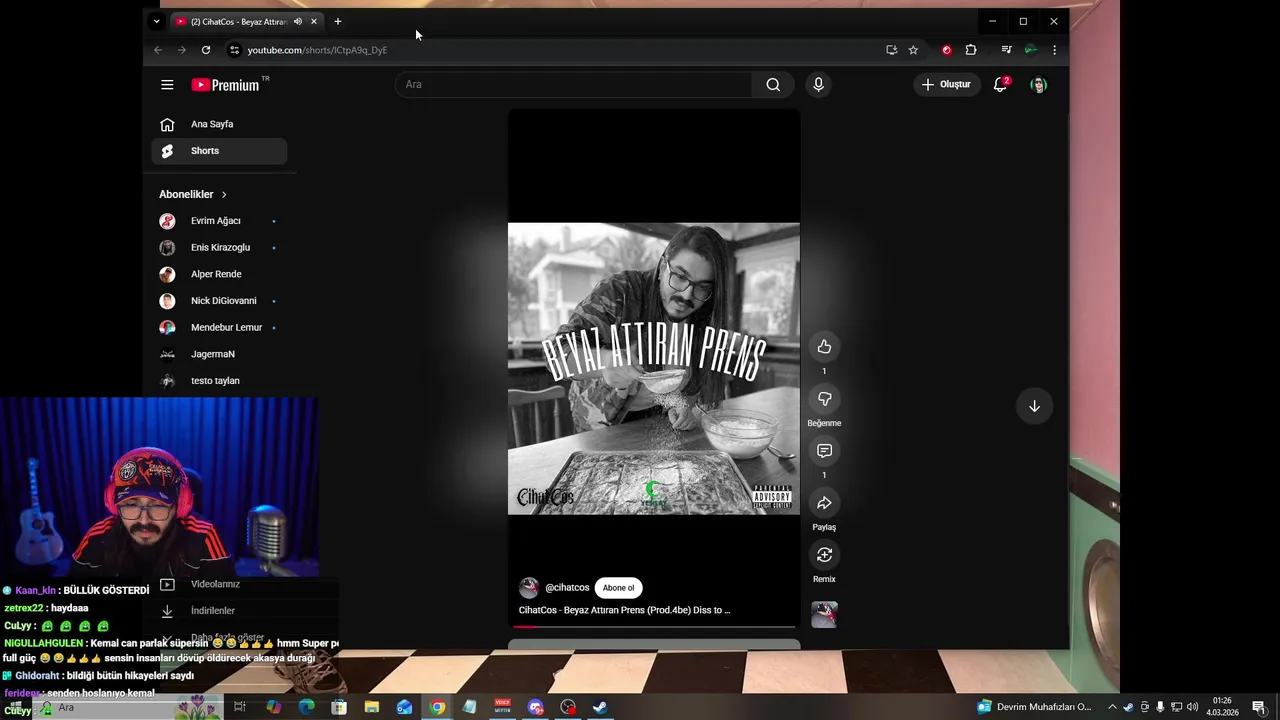Open the sound thumbnail below Remix
Image resolution: width=1280 pixels, height=720 pixels.
(824, 614)
